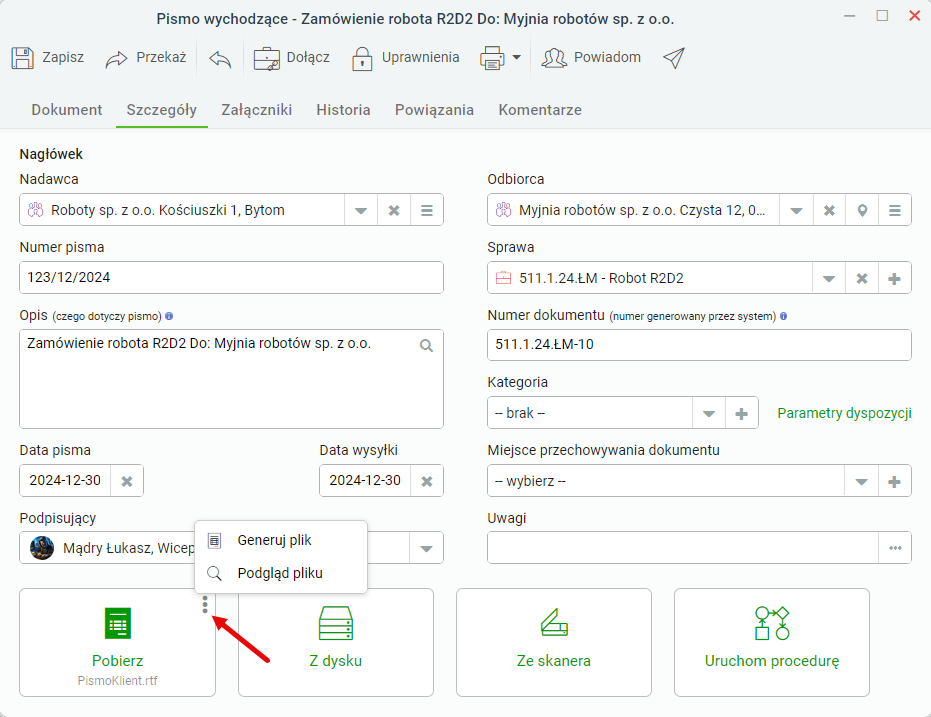This screenshot has width=931, height=717.
Task: Expand the Odbiorca dropdown
Action: tap(797, 210)
